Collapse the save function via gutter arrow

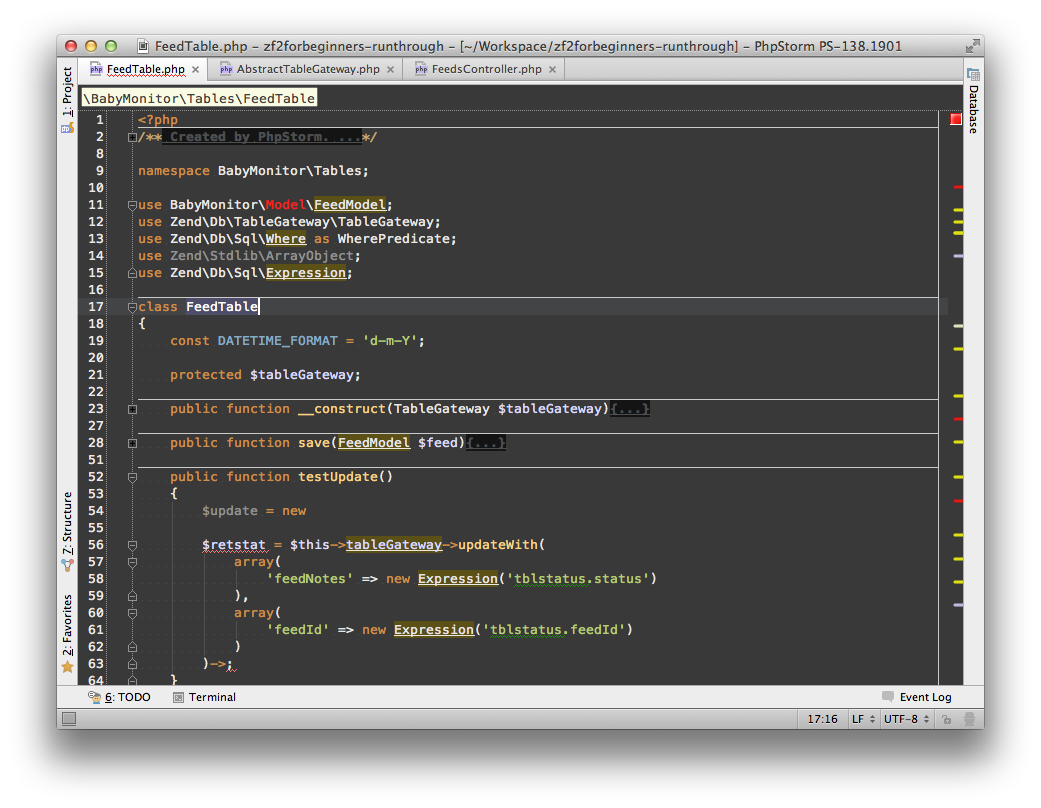tap(132, 442)
